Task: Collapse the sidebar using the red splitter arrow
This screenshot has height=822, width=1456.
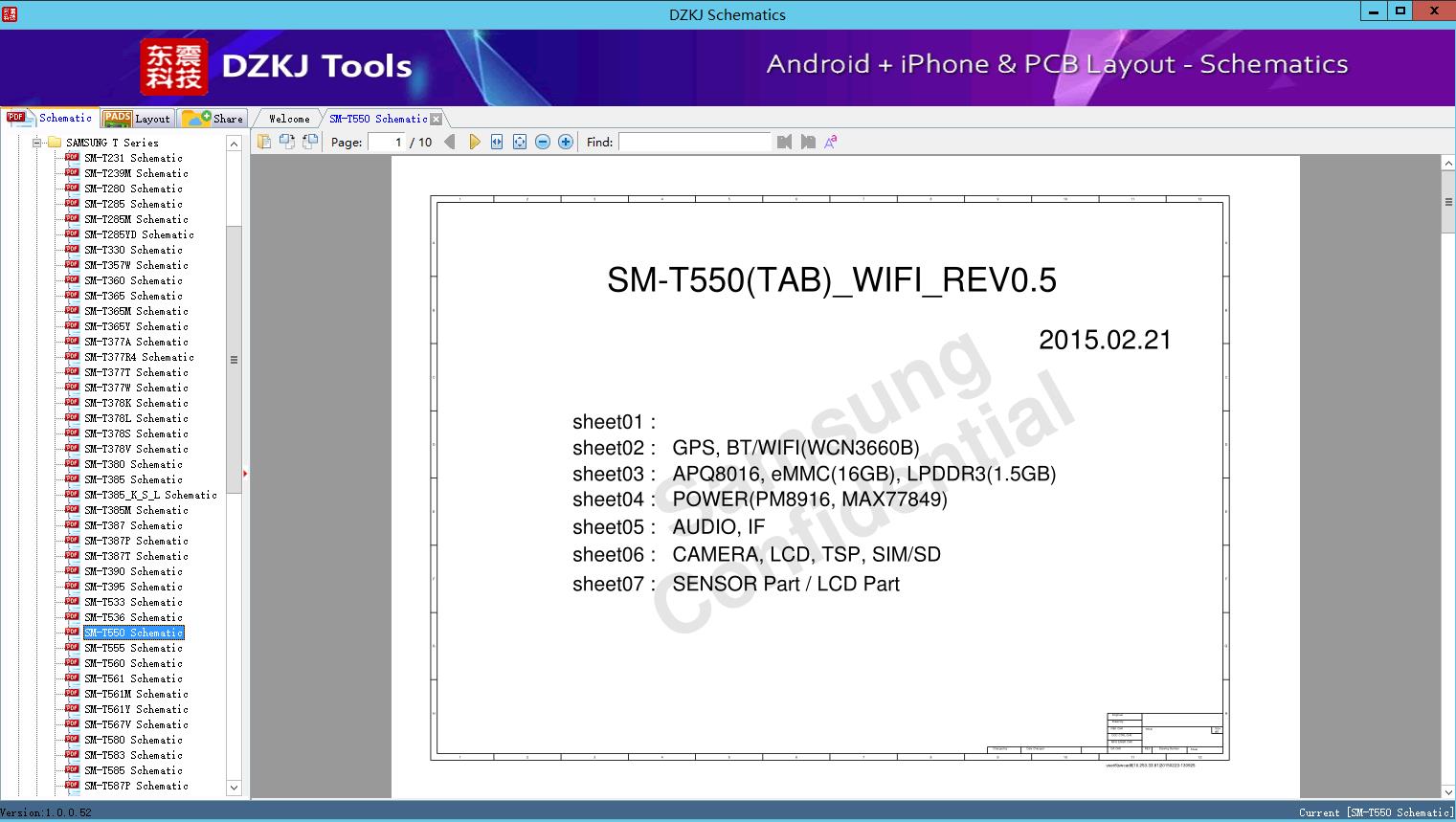Action: (x=245, y=473)
